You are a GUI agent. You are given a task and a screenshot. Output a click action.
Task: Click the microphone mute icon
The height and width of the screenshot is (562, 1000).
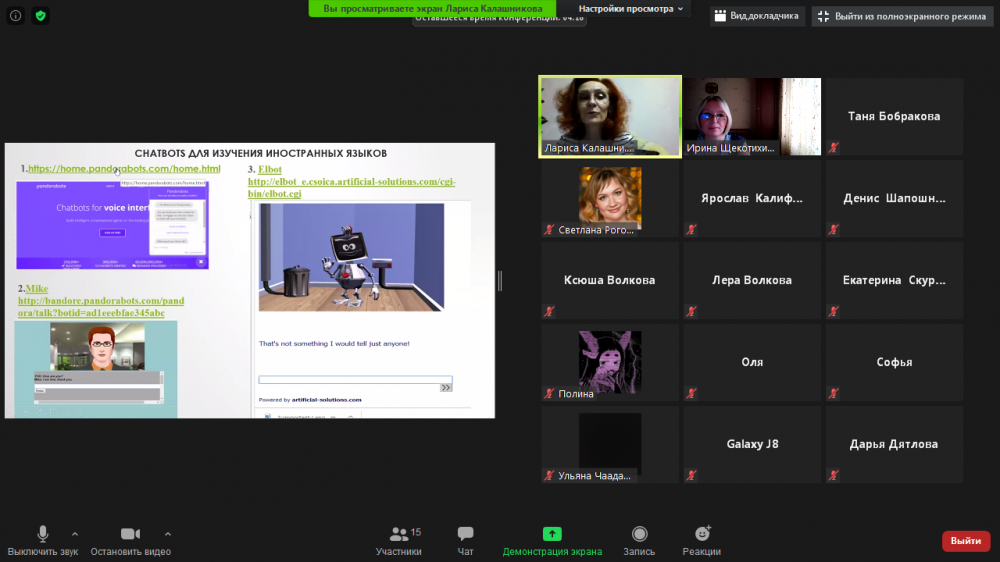[x=43, y=534]
